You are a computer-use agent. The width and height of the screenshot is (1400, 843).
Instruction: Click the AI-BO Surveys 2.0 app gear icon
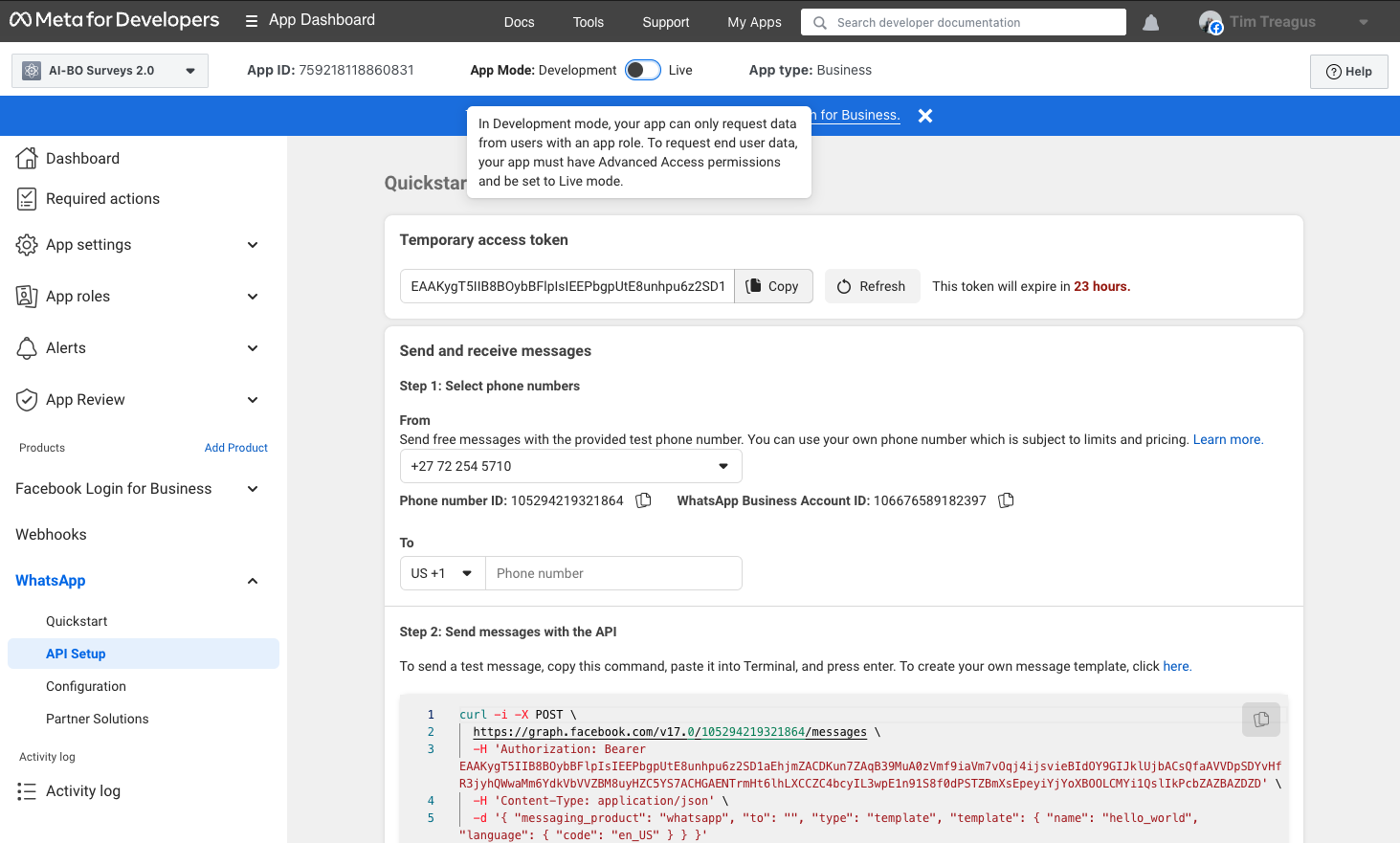pyautogui.click(x=32, y=71)
